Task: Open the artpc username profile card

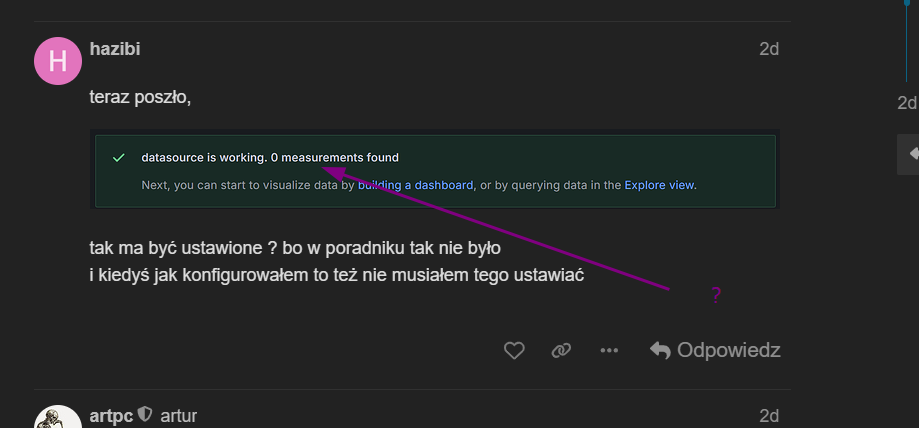Action: (110, 415)
